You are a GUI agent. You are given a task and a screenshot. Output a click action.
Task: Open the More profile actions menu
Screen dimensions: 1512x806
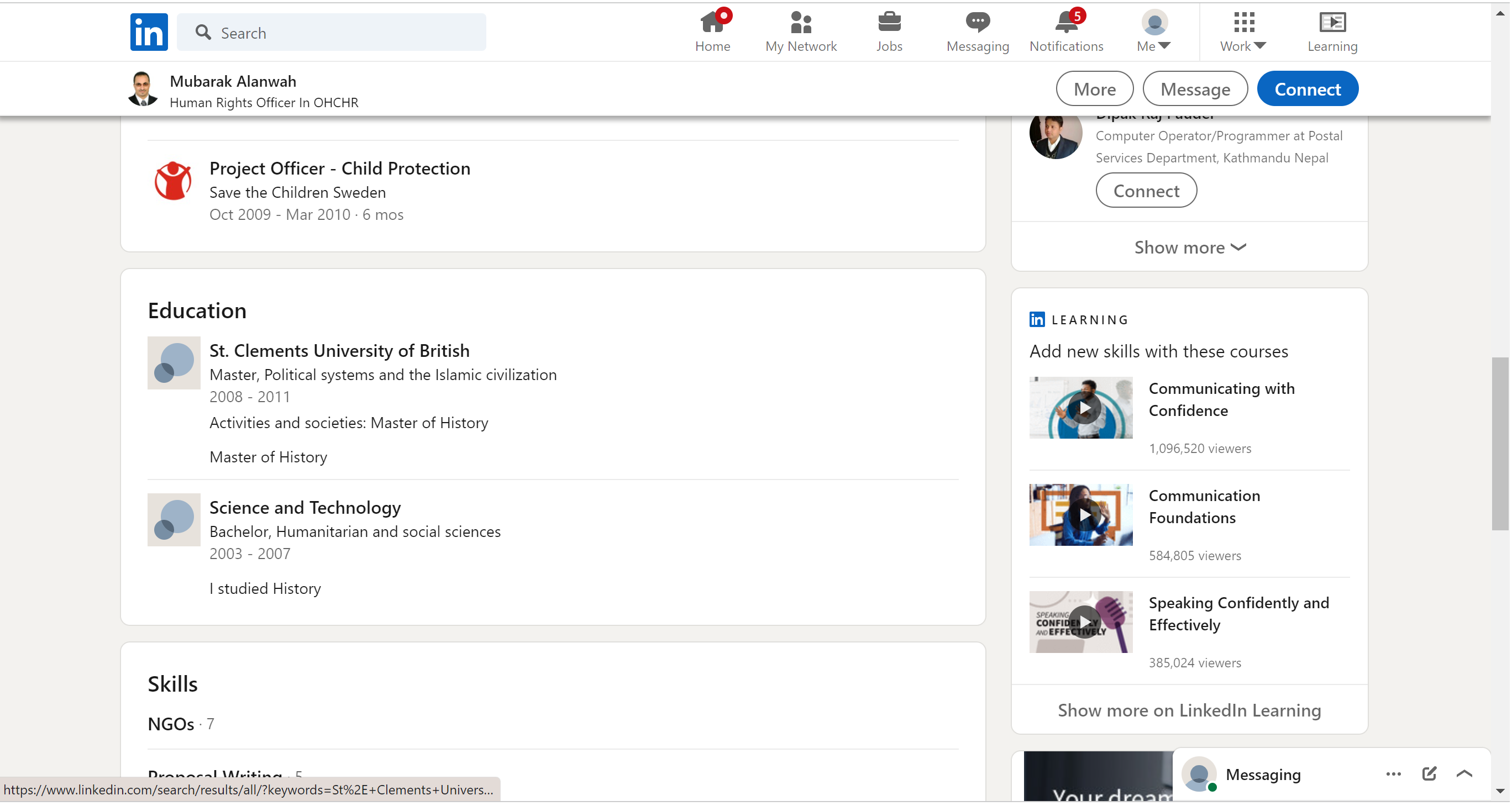1094,89
